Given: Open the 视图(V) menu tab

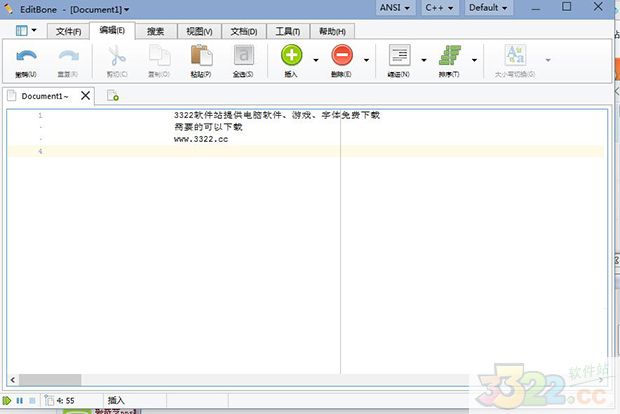Looking at the screenshot, I should [x=199, y=31].
